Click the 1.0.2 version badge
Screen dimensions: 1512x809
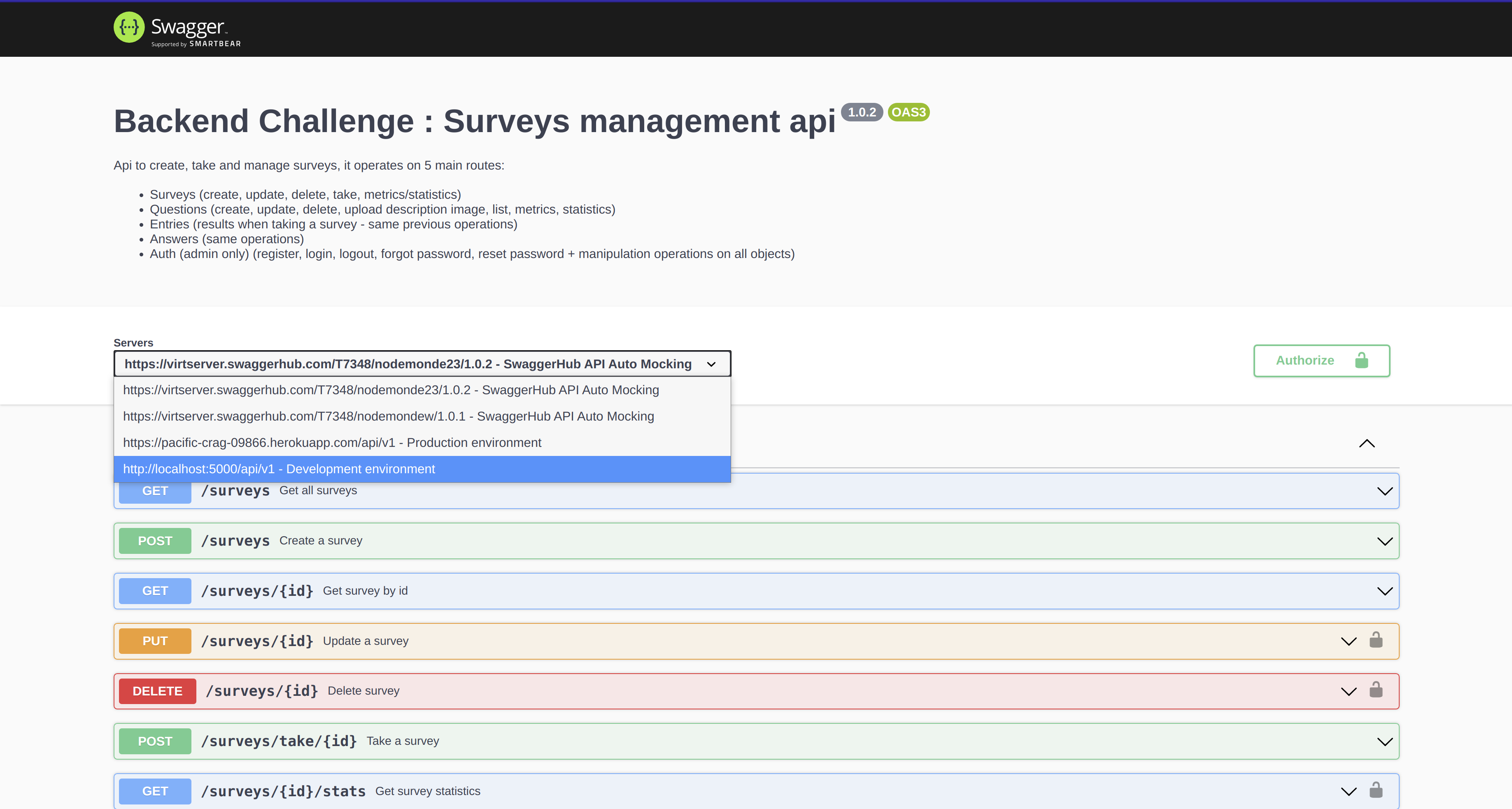point(862,112)
